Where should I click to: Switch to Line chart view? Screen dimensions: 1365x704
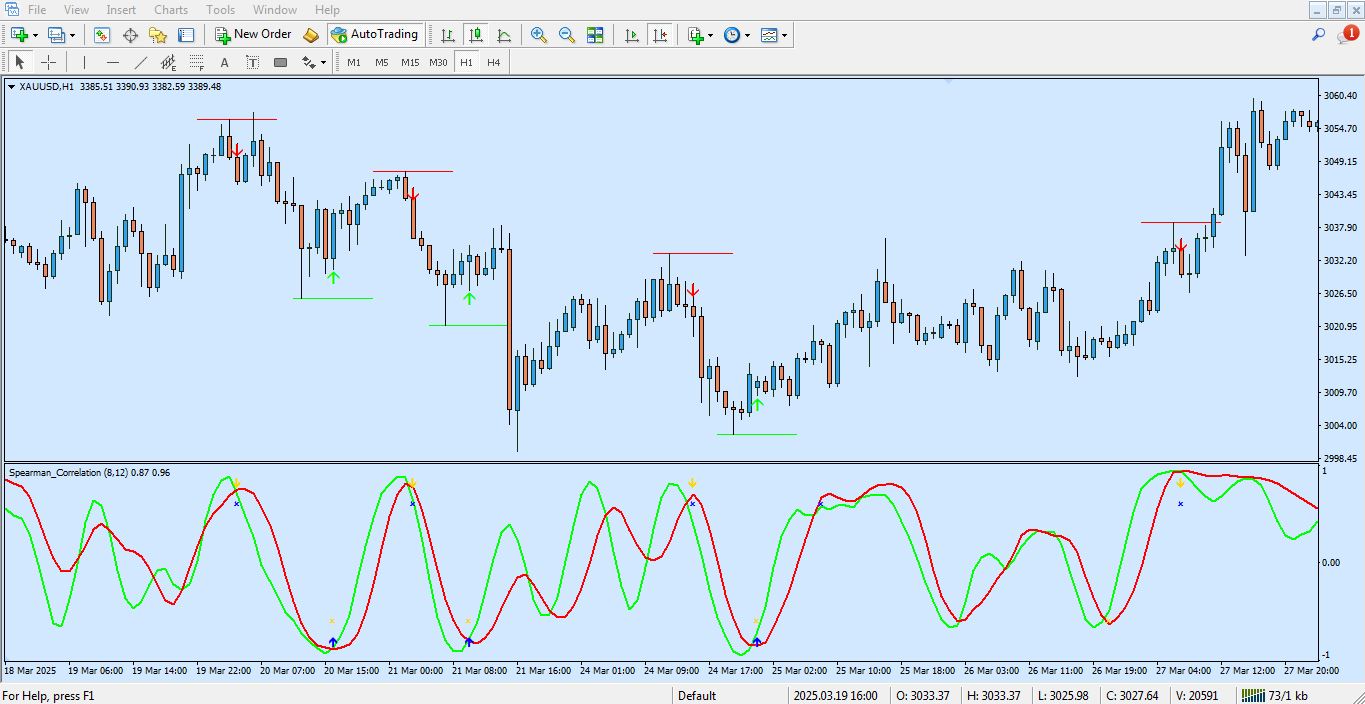point(505,35)
